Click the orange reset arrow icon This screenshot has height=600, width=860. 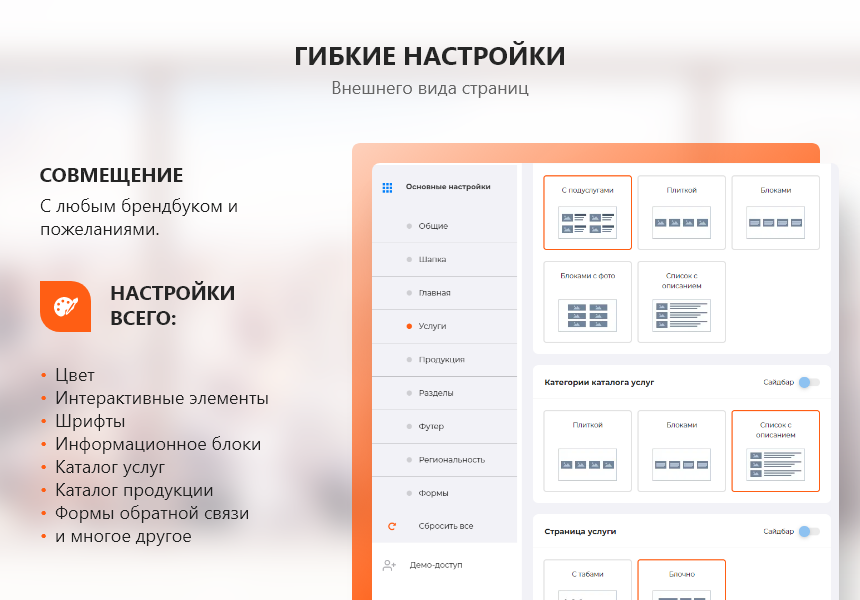pyautogui.click(x=391, y=526)
